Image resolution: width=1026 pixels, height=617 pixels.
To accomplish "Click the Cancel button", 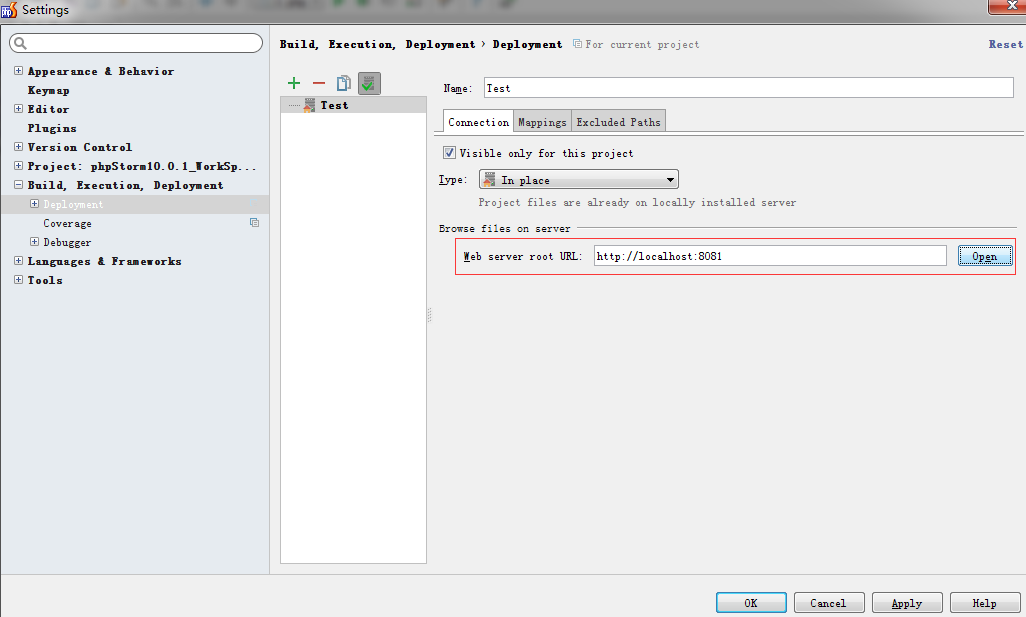I will 828,603.
